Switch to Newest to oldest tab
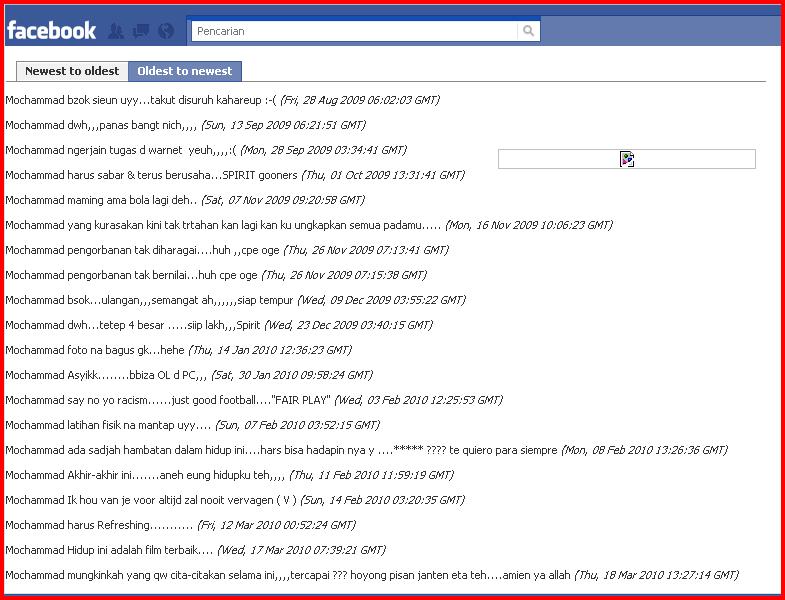 (x=72, y=71)
